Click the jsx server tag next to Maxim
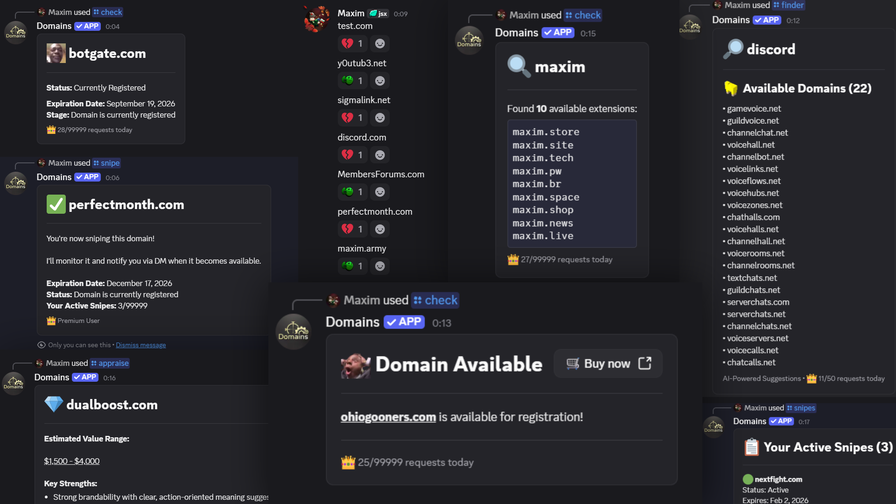896x504 pixels. [378, 14]
